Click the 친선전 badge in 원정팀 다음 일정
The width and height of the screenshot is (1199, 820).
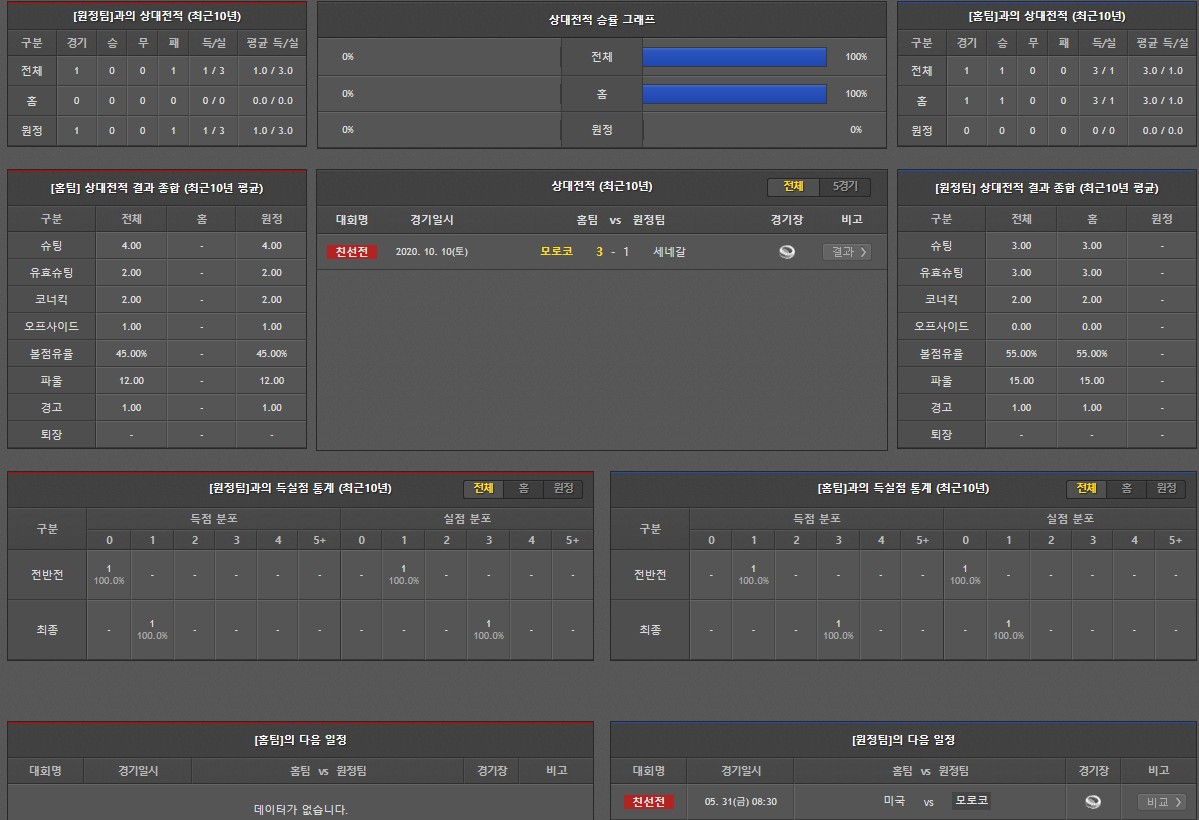649,801
